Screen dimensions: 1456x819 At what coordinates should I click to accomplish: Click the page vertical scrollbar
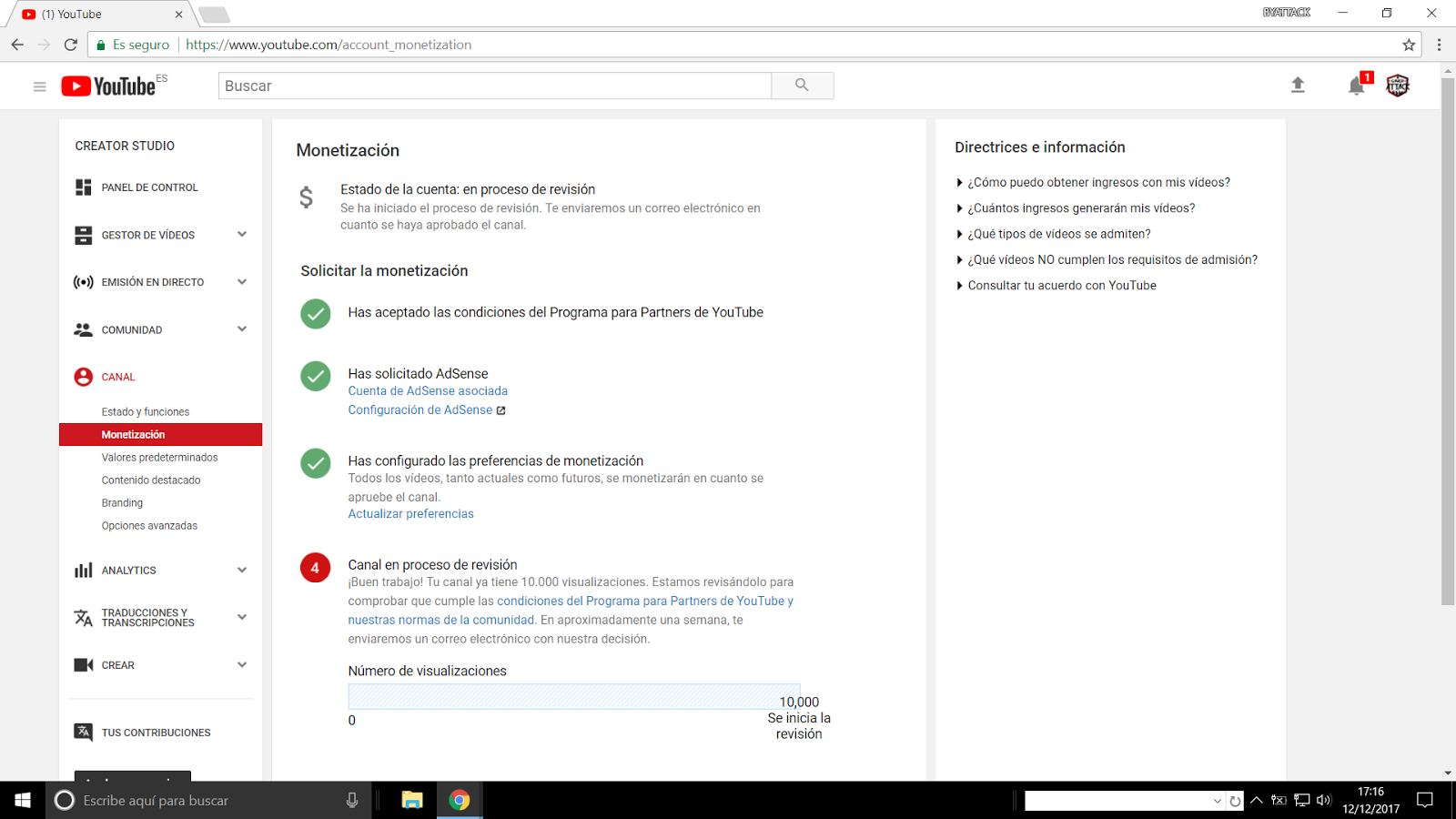pyautogui.click(x=1448, y=341)
